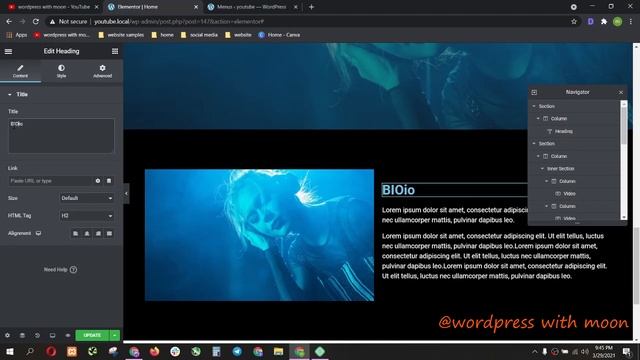This screenshot has width=640, height=360.
Task: Click Preview Changes eye icon
Action: coord(68,336)
